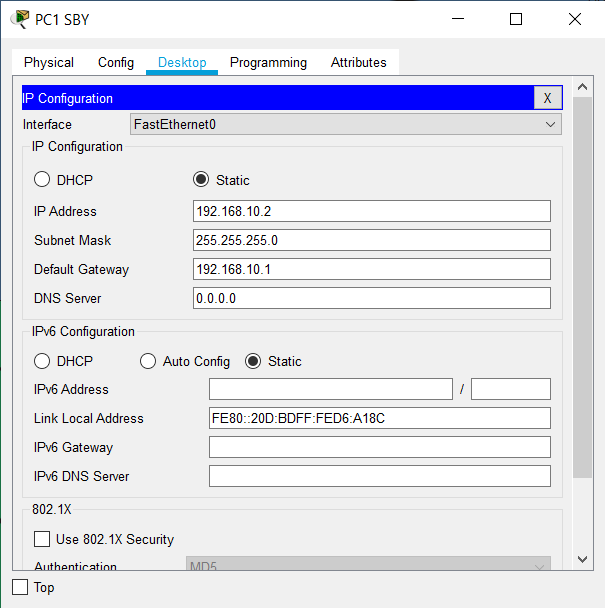Select the IPv4 Static radio button
This screenshot has height=608, width=605.
click(201, 180)
